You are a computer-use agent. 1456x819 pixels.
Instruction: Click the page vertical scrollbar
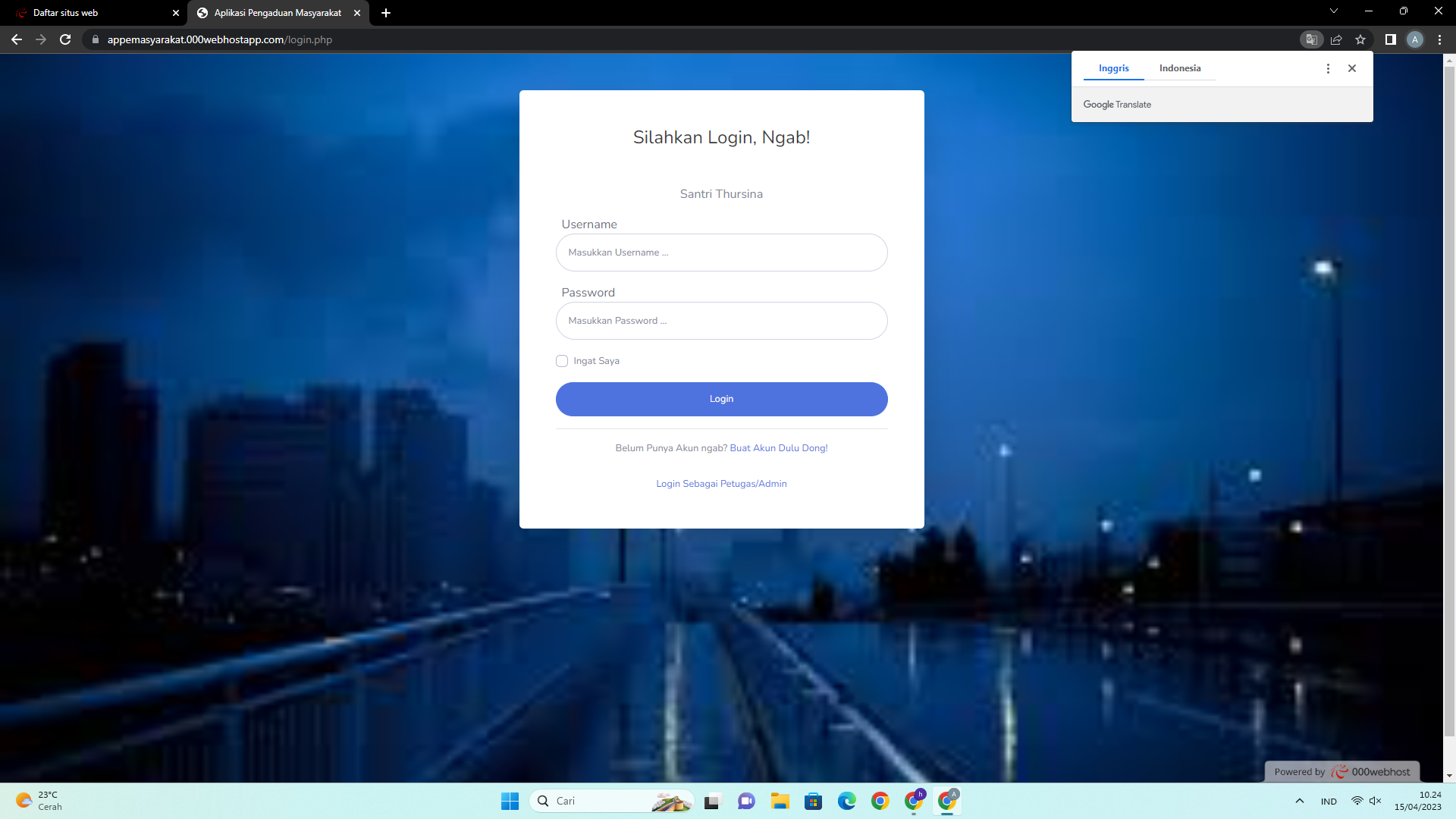pos(1449,402)
